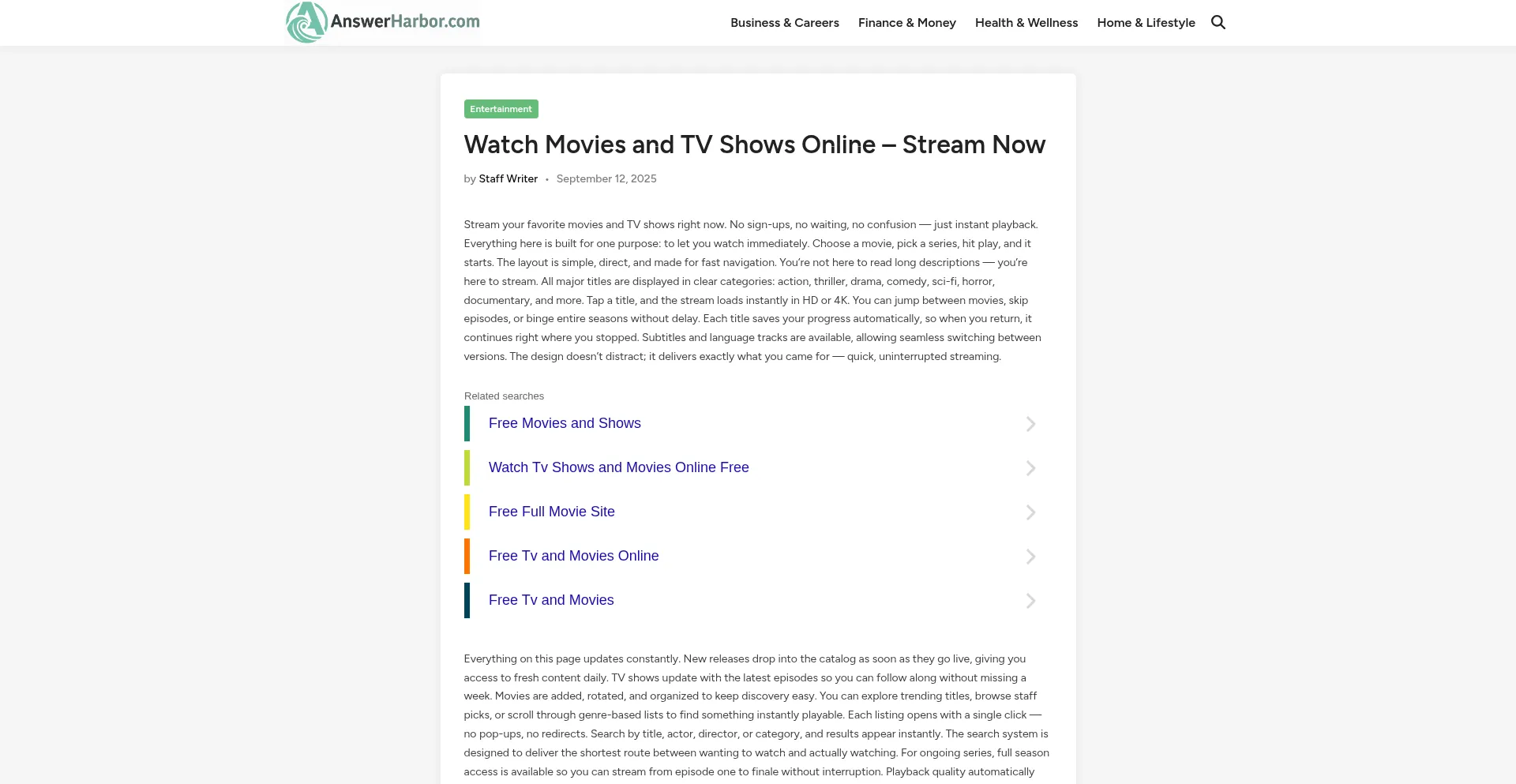Open the Staff Writer author link
Image resolution: width=1516 pixels, height=784 pixels.
pos(508,179)
